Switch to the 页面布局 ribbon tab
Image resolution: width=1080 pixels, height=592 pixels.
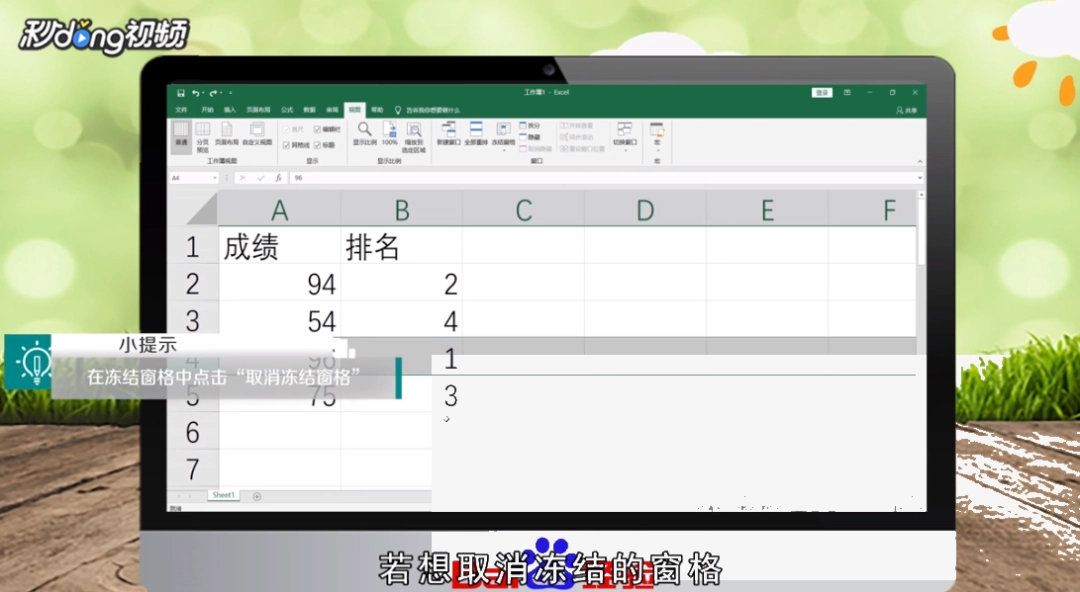click(258, 110)
